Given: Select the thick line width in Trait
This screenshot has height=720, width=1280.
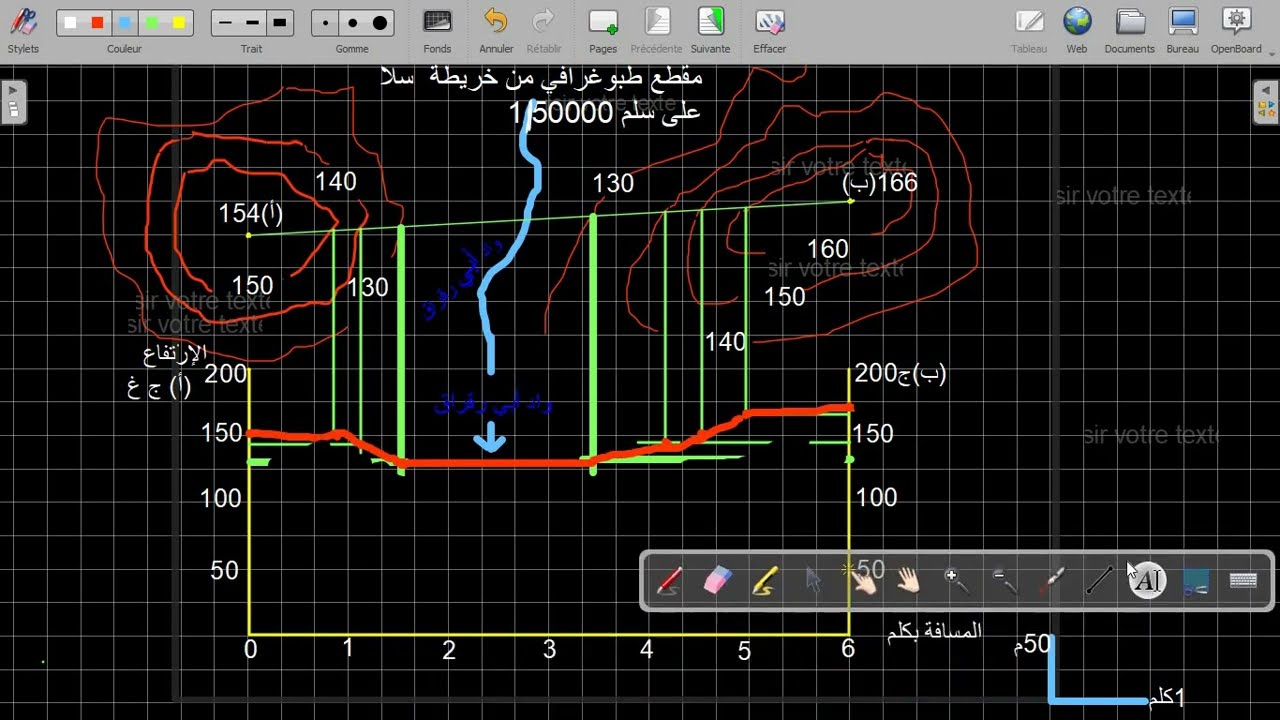Looking at the screenshot, I should click(279, 22).
